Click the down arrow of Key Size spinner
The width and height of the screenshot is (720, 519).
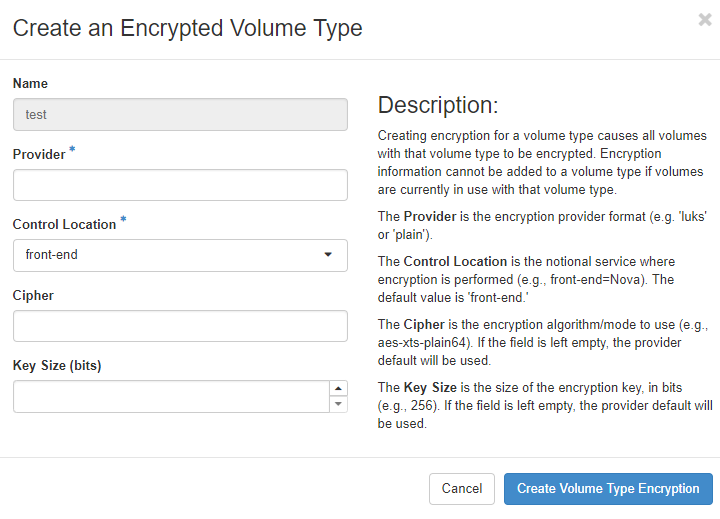pyautogui.click(x=338, y=404)
